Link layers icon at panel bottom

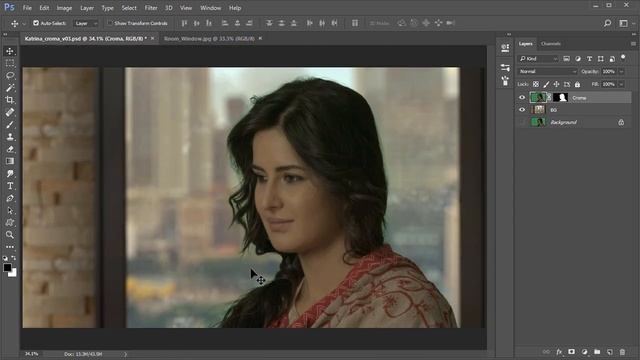pos(546,351)
